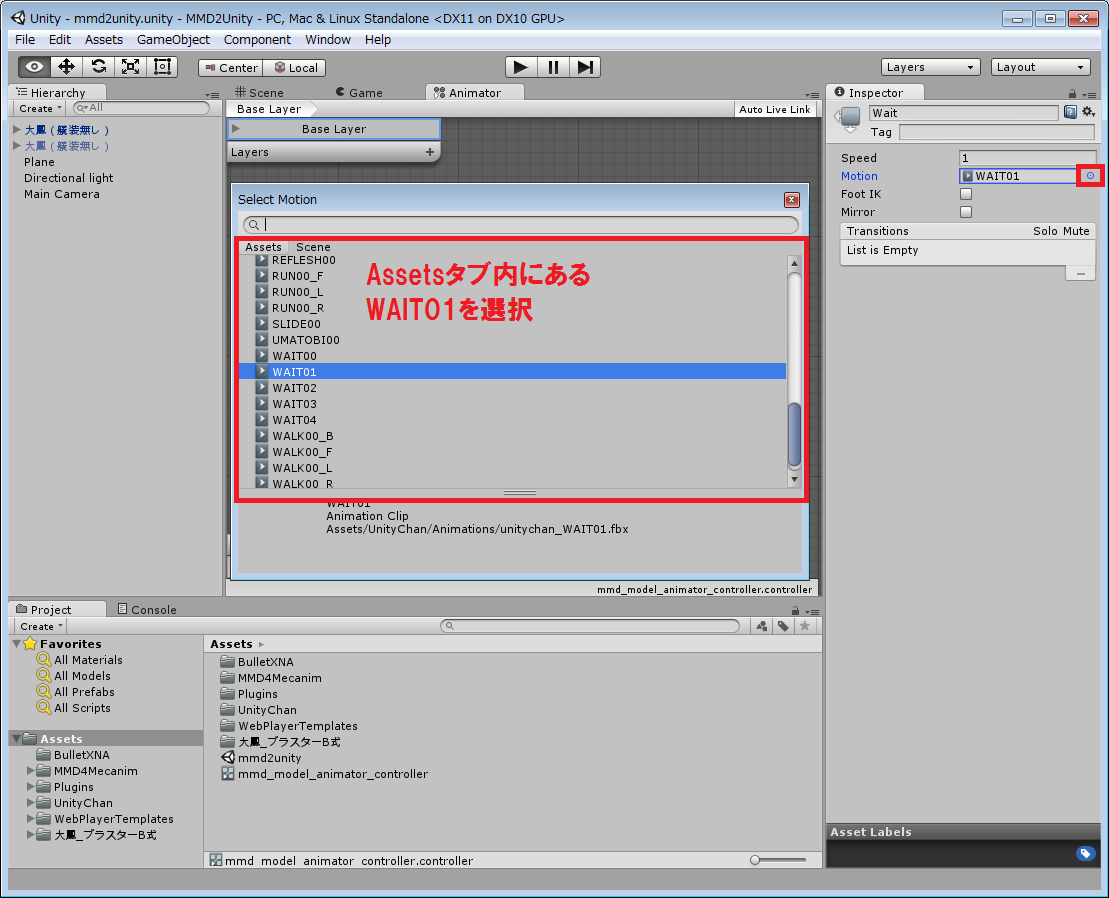Select the Rect transform tool
Viewport: 1109px width, 898px height.
pos(162,67)
